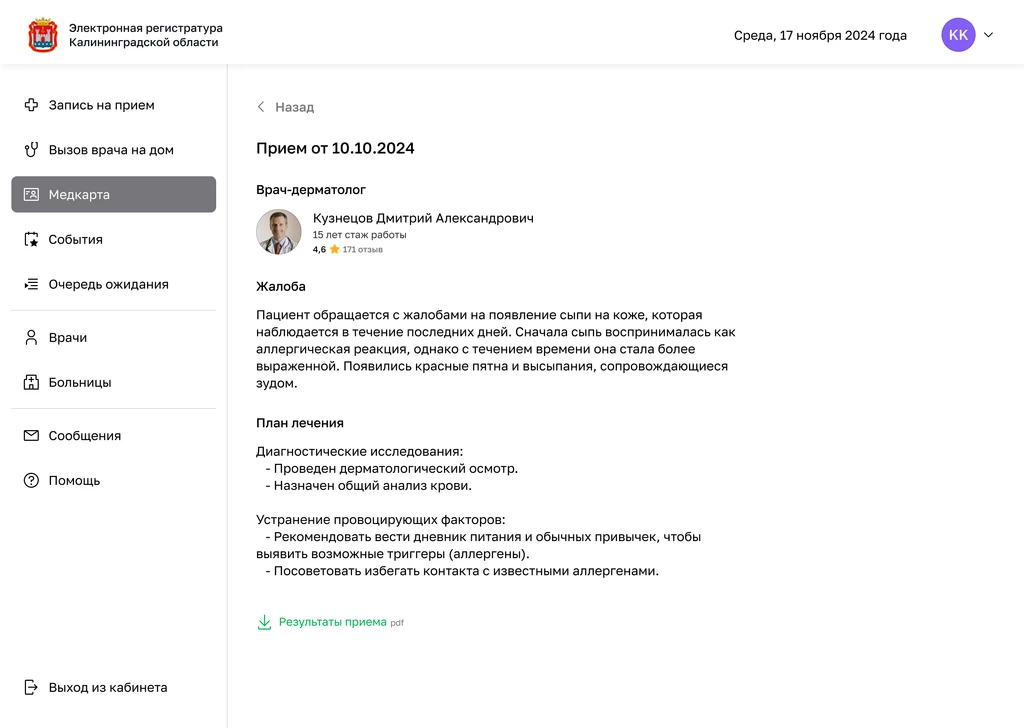Open doctor Кузнецов Дмитрий Александрович profile
Screen dimensions: 1024x728
[423, 218]
